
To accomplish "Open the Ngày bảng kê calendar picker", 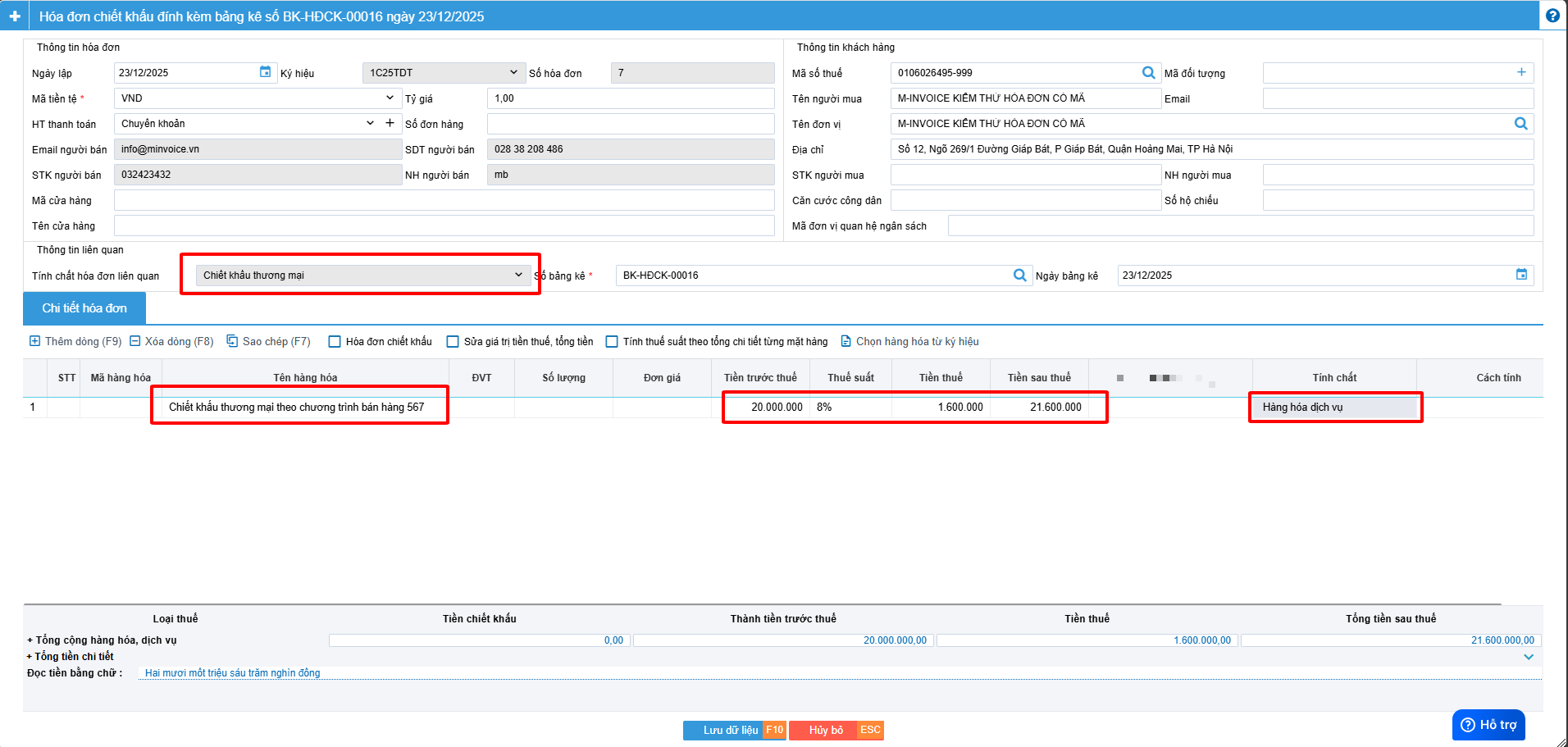I will (1521, 275).
